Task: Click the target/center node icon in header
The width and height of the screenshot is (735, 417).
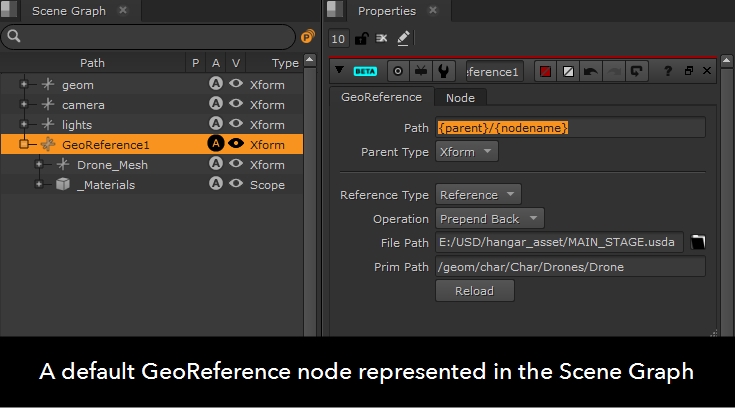Action: [398, 71]
